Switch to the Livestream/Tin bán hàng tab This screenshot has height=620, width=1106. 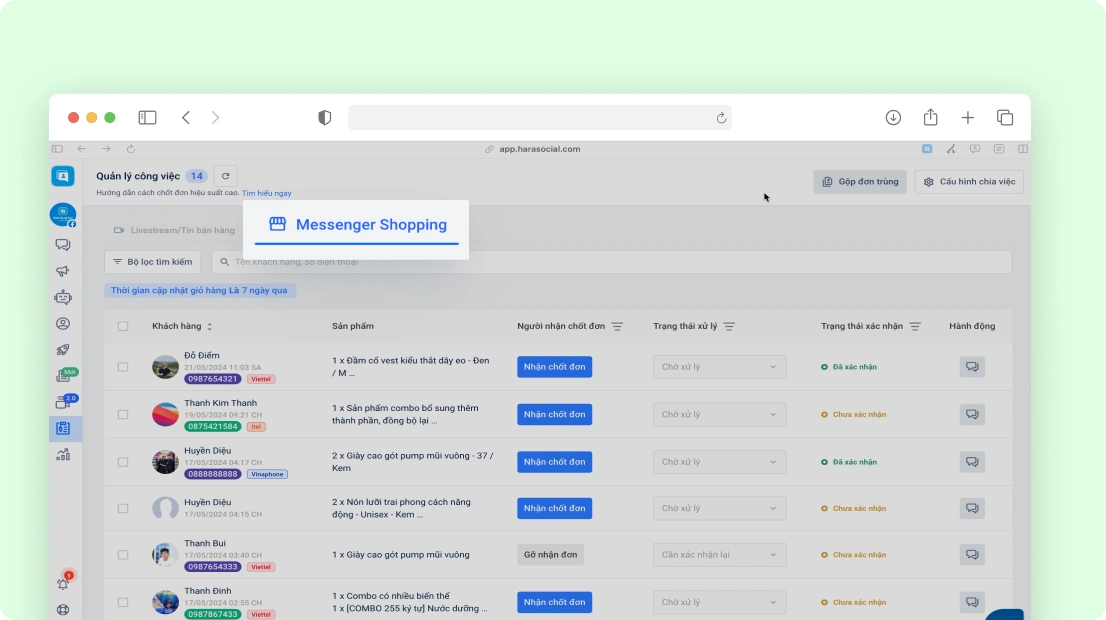coord(174,230)
